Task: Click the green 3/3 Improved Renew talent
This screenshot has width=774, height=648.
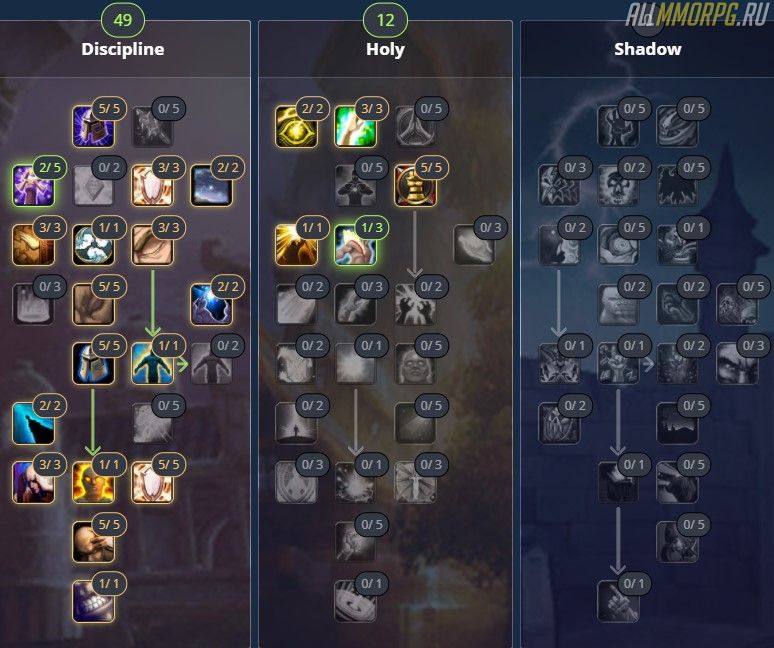Action: pyautogui.click(x=355, y=126)
